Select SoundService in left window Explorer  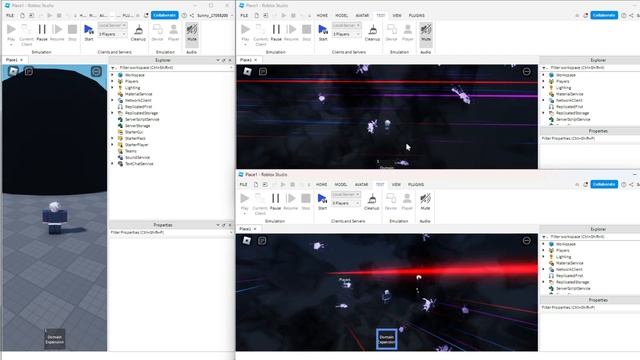click(x=137, y=157)
